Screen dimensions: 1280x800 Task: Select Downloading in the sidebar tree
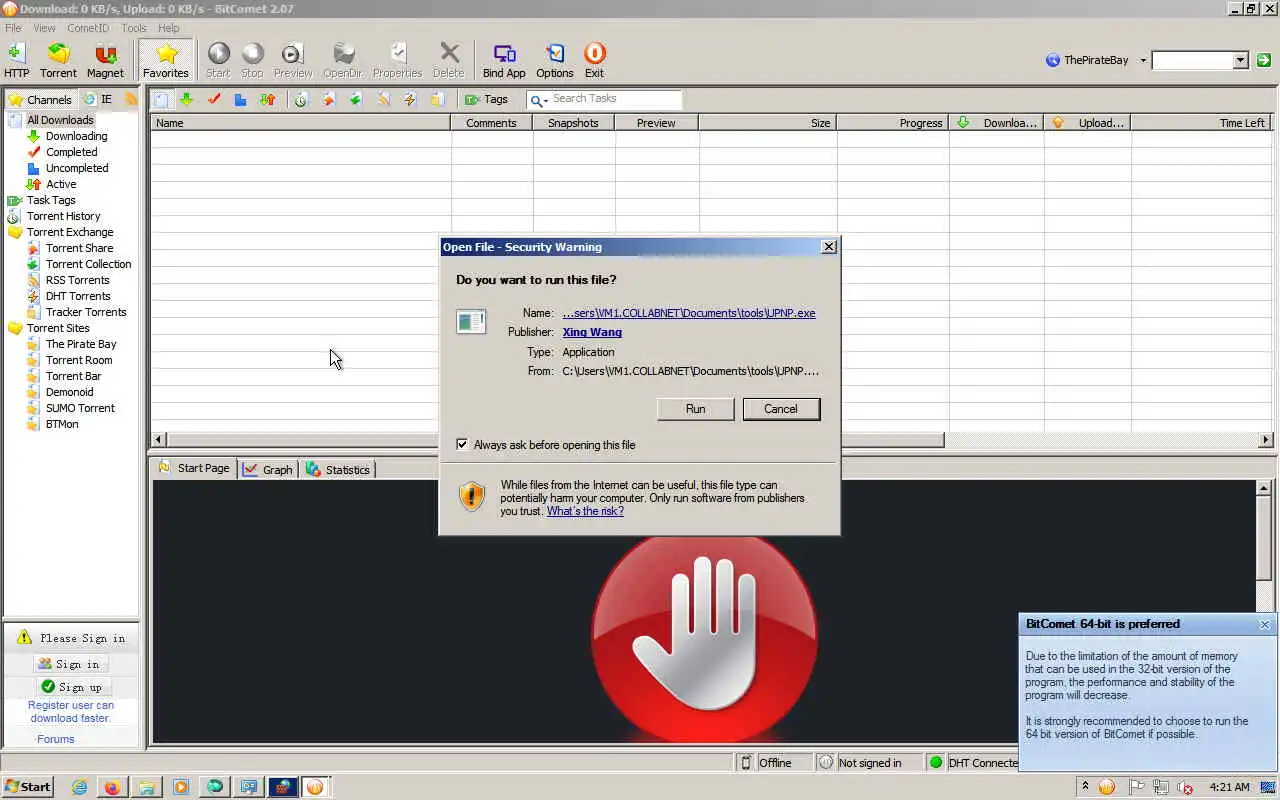coord(76,136)
